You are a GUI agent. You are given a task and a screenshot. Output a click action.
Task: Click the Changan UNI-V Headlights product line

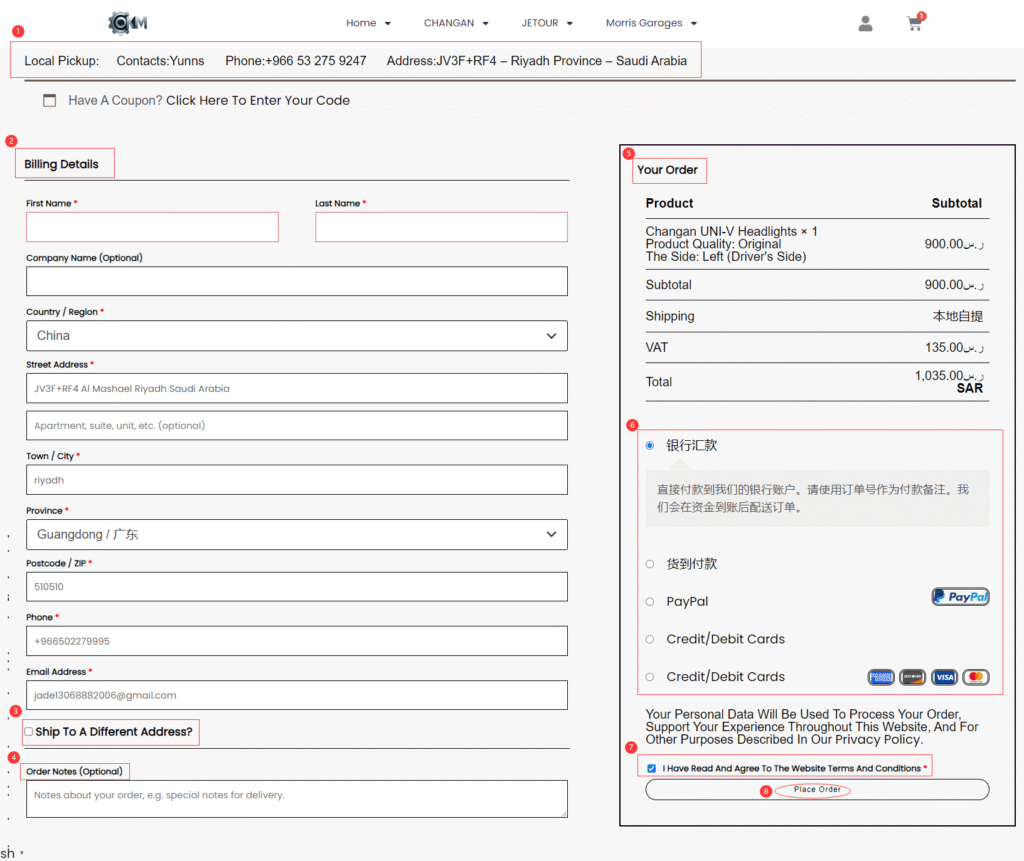731,231
